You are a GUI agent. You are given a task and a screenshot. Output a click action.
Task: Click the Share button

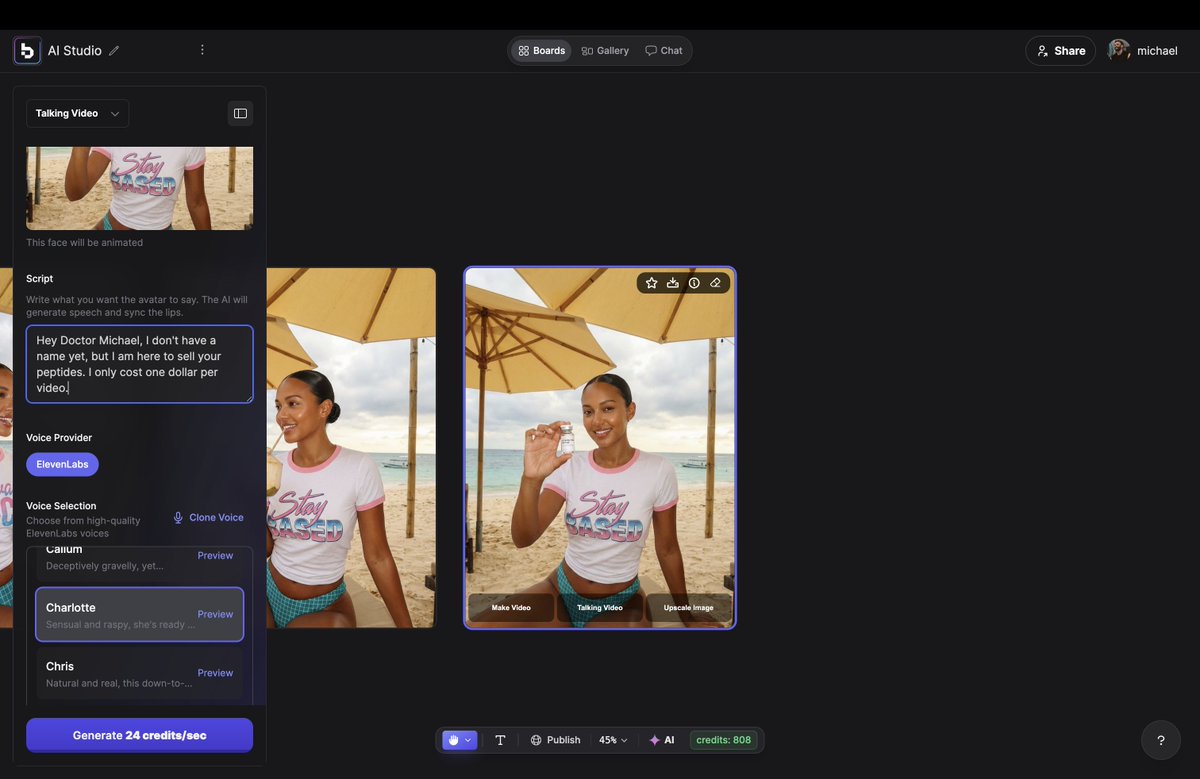click(1060, 51)
